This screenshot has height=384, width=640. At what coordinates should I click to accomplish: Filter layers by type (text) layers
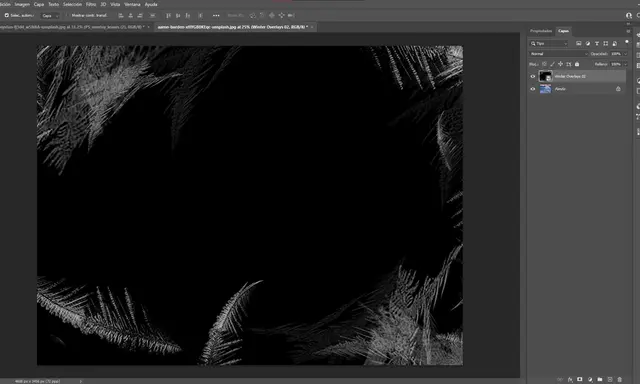(x=597, y=43)
